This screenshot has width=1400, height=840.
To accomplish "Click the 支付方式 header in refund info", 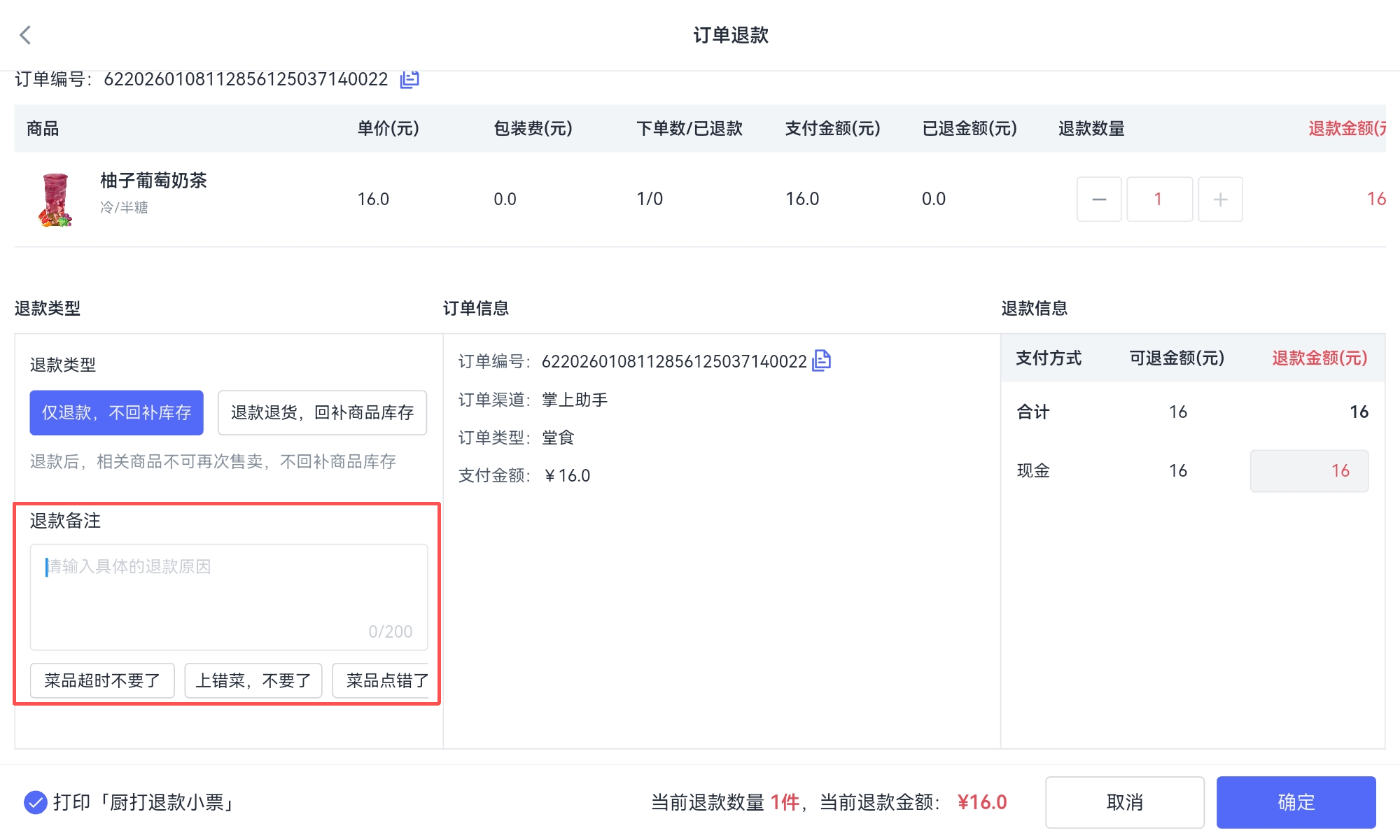I will click(x=1049, y=358).
